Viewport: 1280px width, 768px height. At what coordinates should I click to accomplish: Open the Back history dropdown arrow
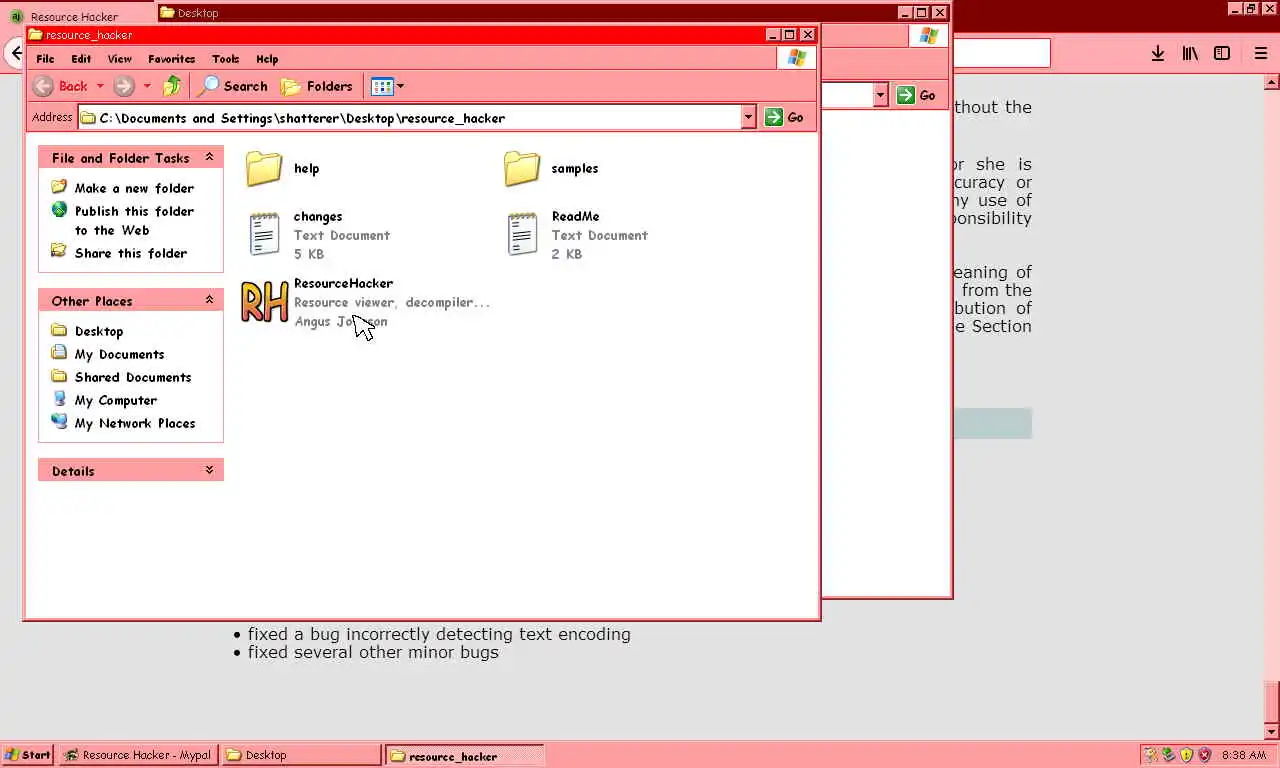(100, 86)
